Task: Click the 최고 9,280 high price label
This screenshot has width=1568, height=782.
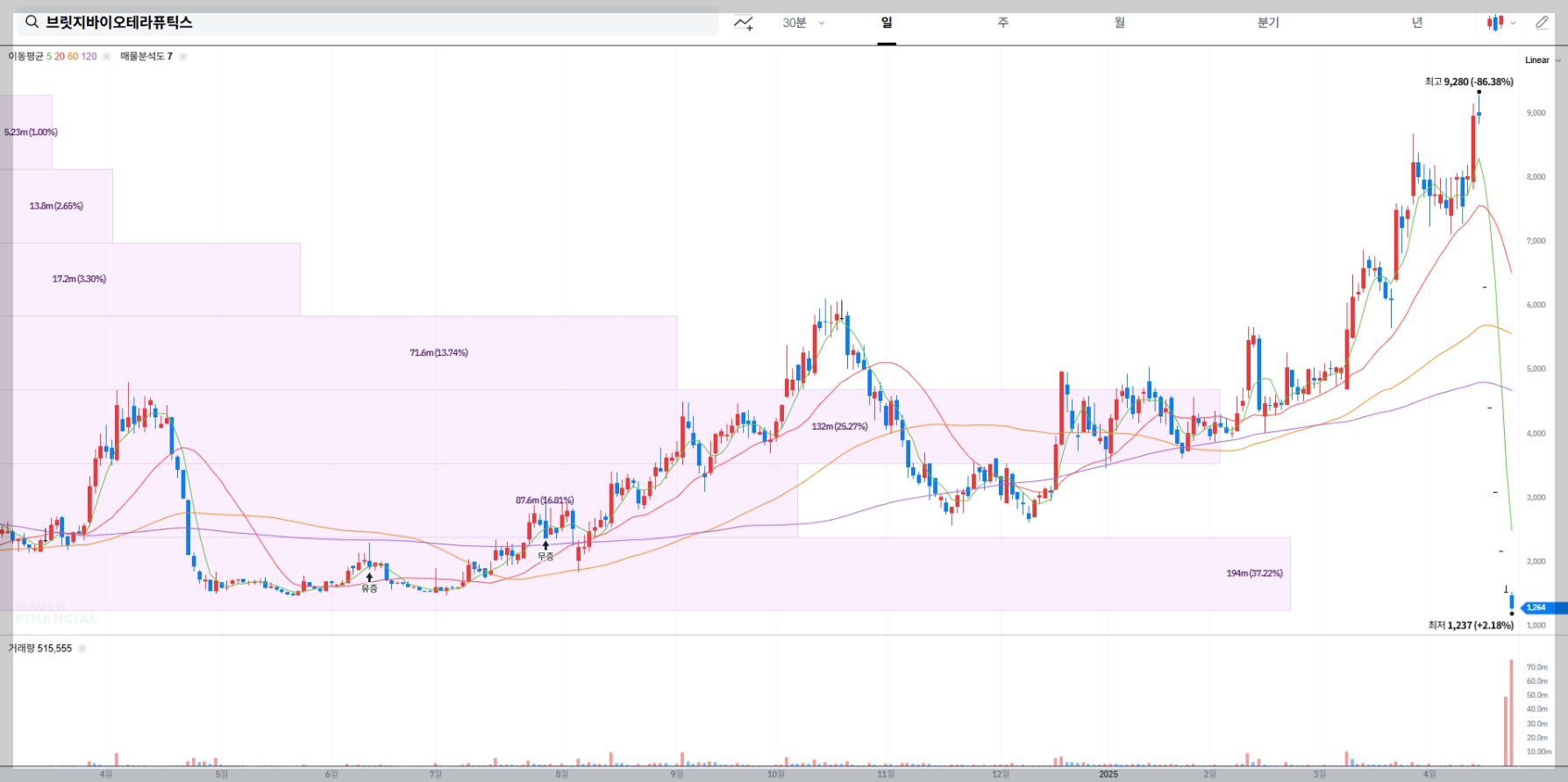Action: coord(1469,82)
